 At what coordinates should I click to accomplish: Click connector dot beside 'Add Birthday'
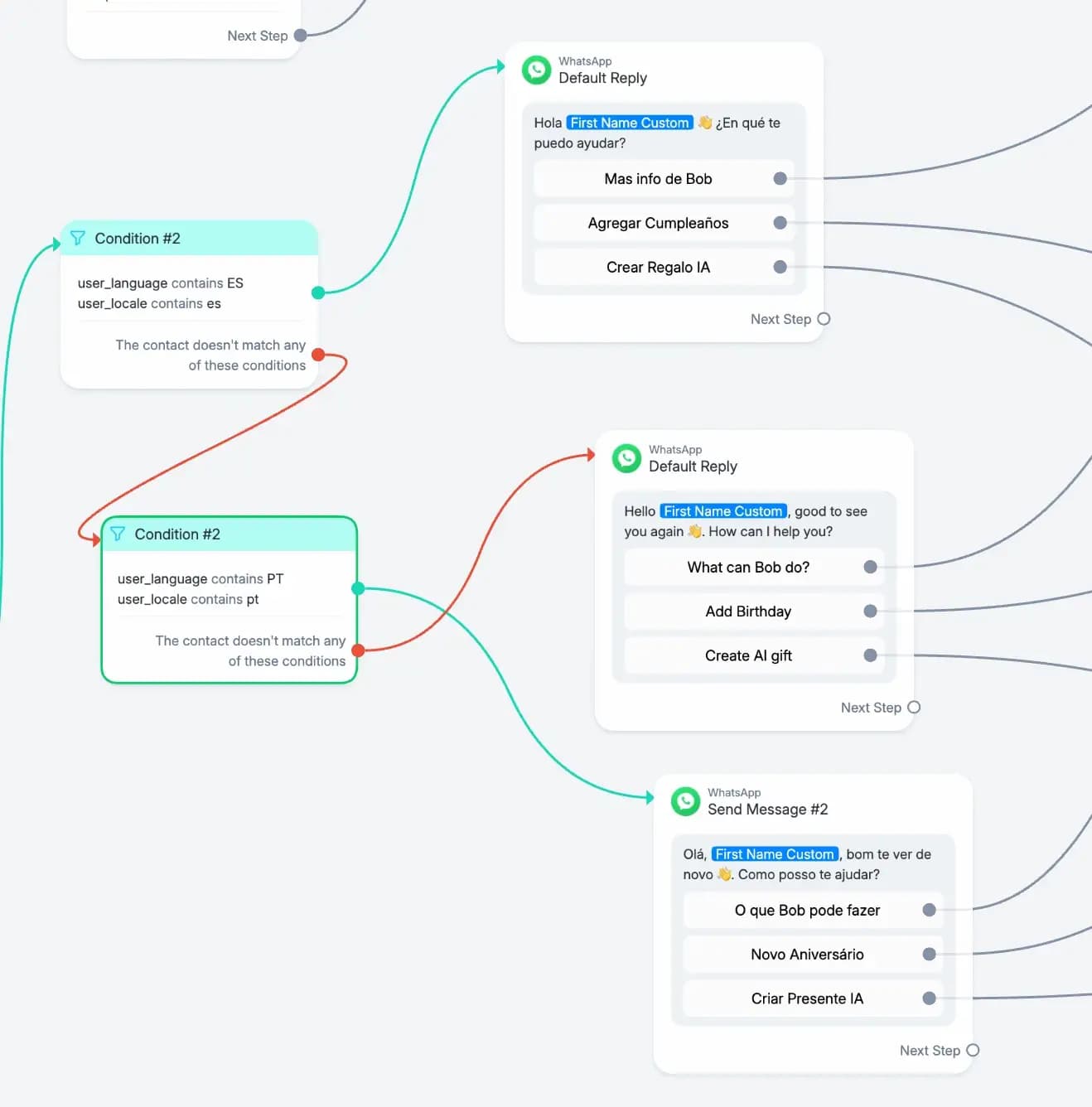[x=870, y=612]
